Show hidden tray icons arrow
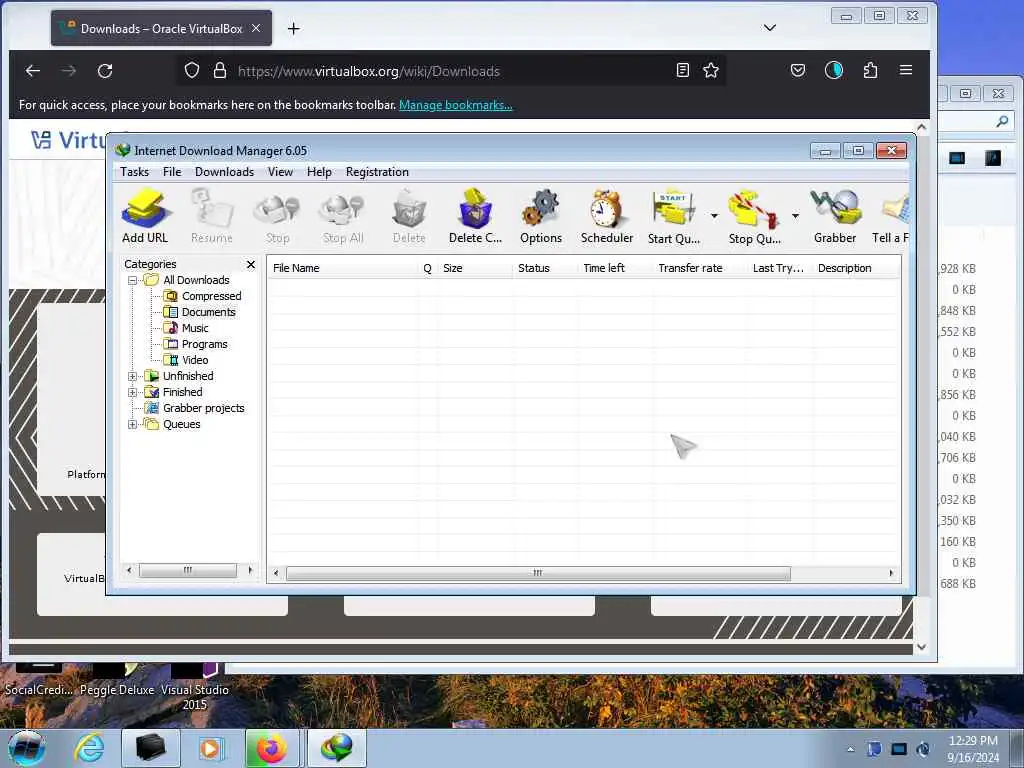 (x=850, y=749)
